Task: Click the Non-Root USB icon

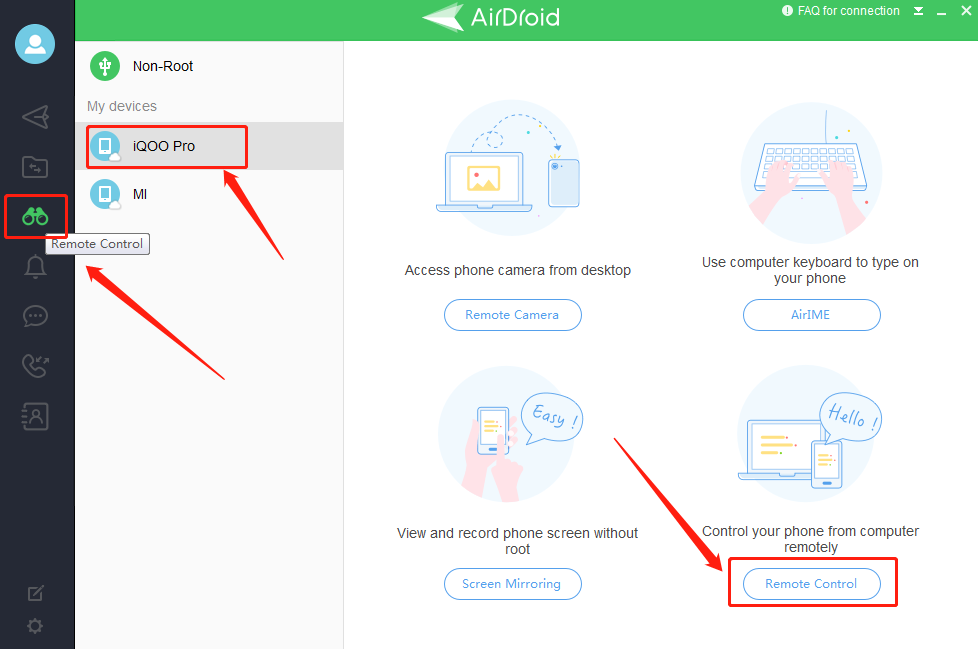Action: (105, 65)
